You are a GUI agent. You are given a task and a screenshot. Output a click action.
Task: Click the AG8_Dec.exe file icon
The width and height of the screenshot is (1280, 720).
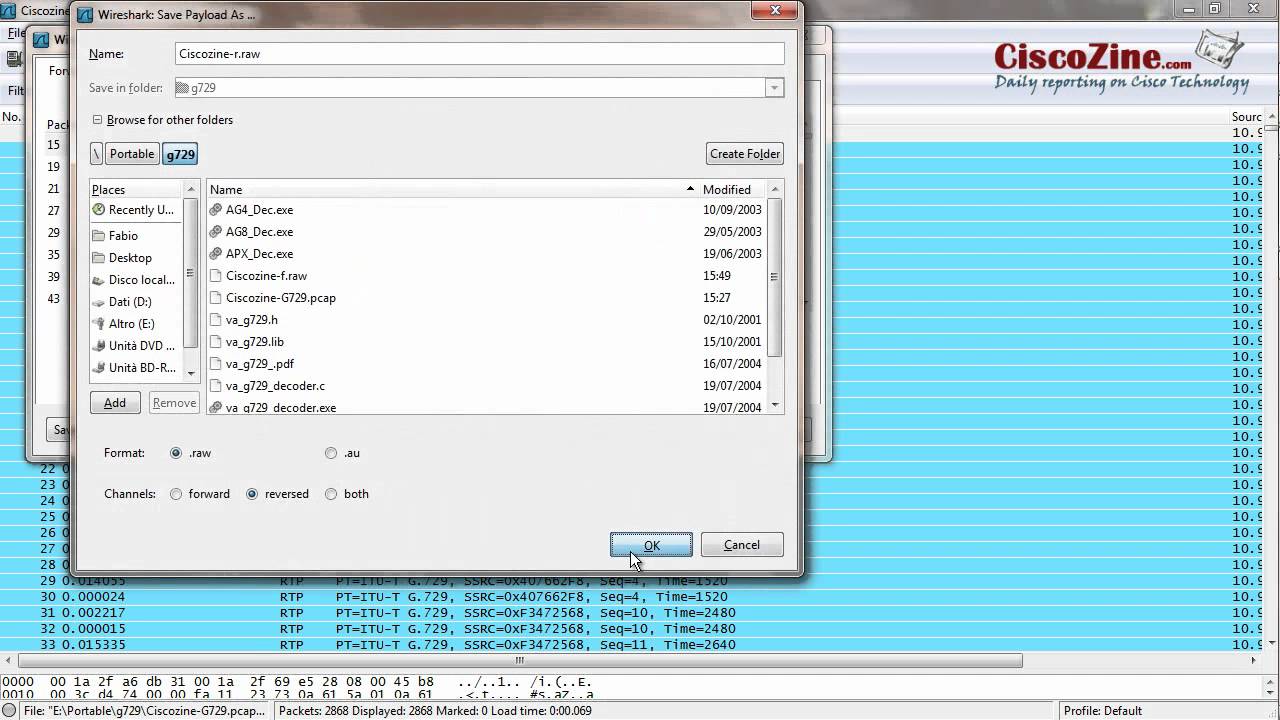pos(216,232)
